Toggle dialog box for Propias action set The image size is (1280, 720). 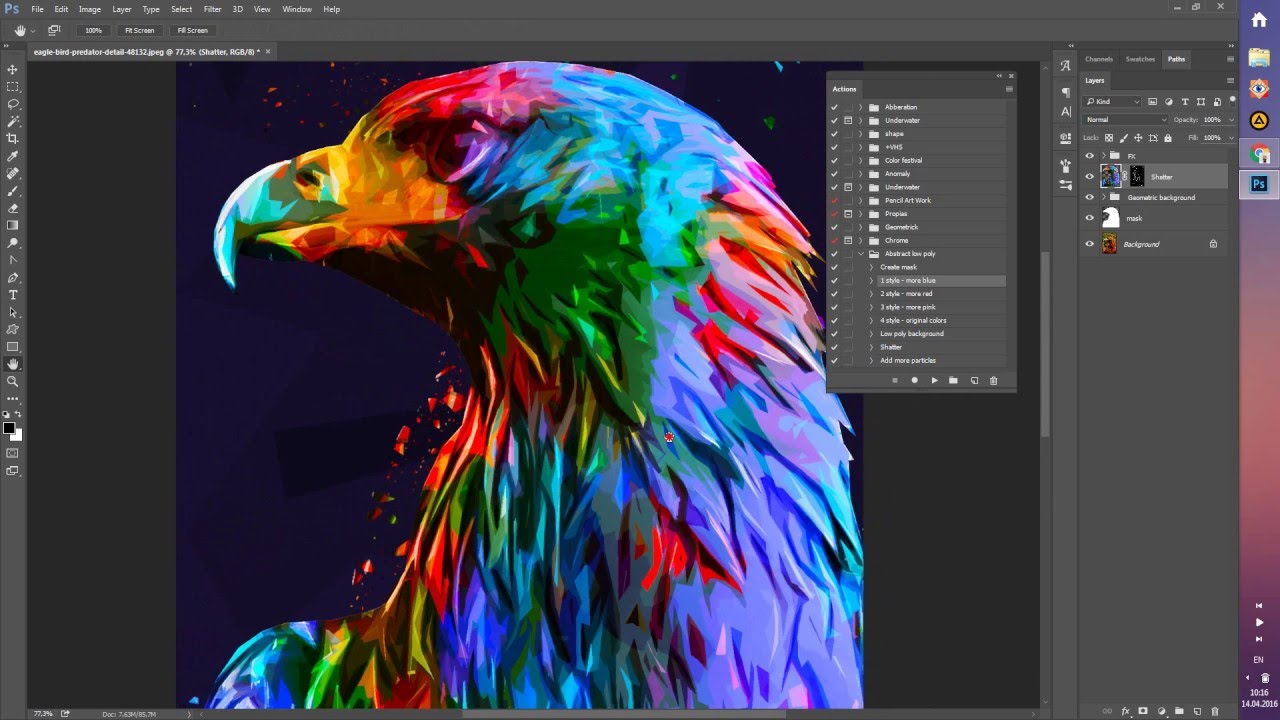[x=848, y=214]
